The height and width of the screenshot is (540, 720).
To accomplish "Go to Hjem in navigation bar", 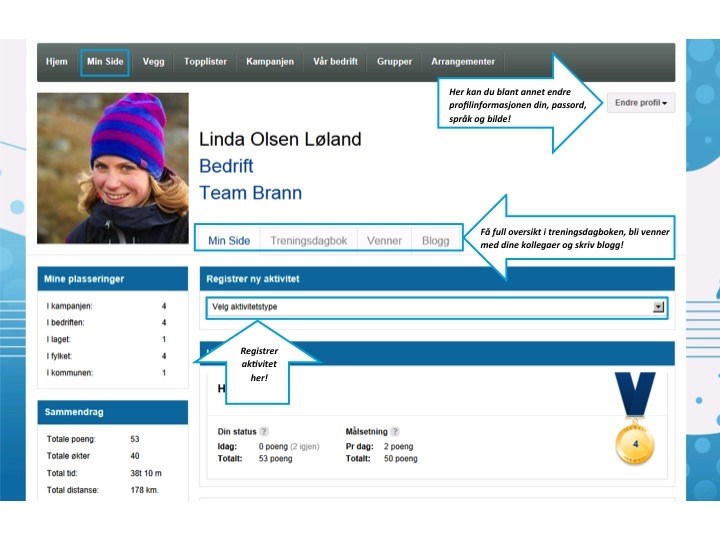I will pos(57,62).
